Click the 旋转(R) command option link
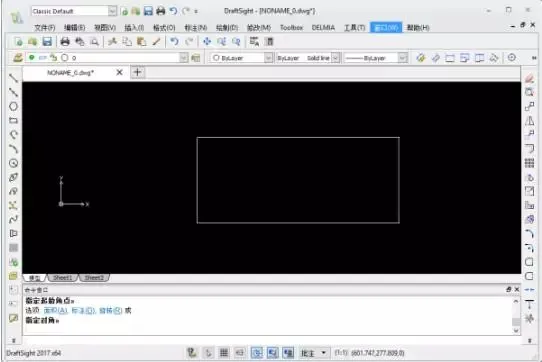This screenshot has height=362, width=542. pyautogui.click(x=111, y=310)
